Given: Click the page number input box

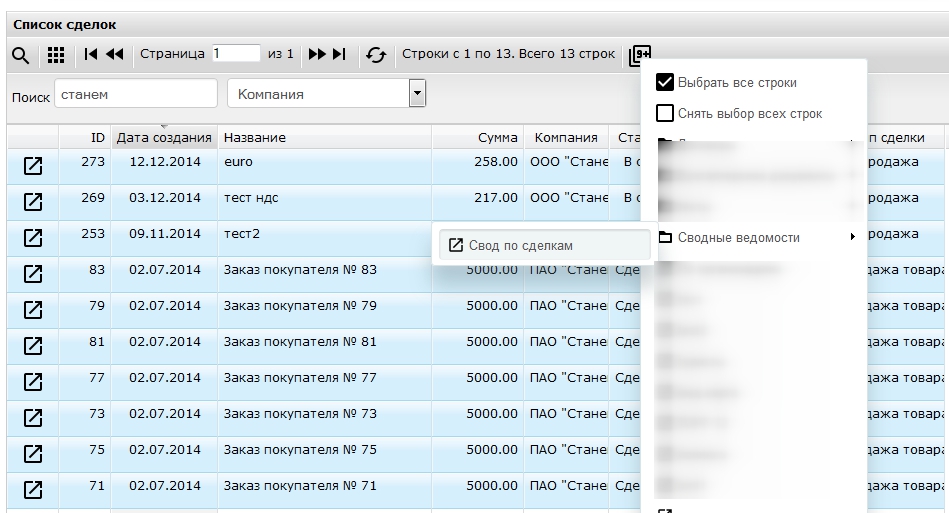Looking at the screenshot, I should coord(235,54).
